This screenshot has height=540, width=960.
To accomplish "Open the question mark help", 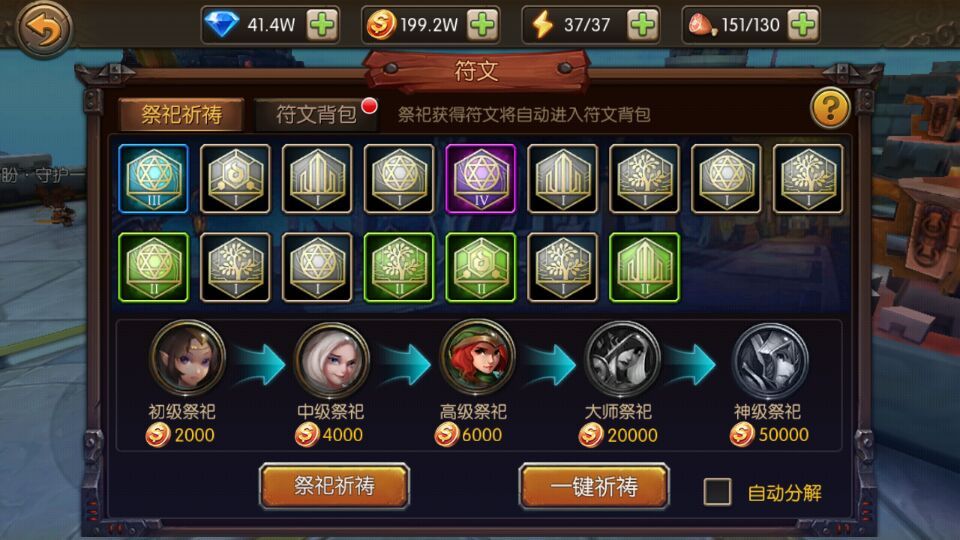I will 830,109.
